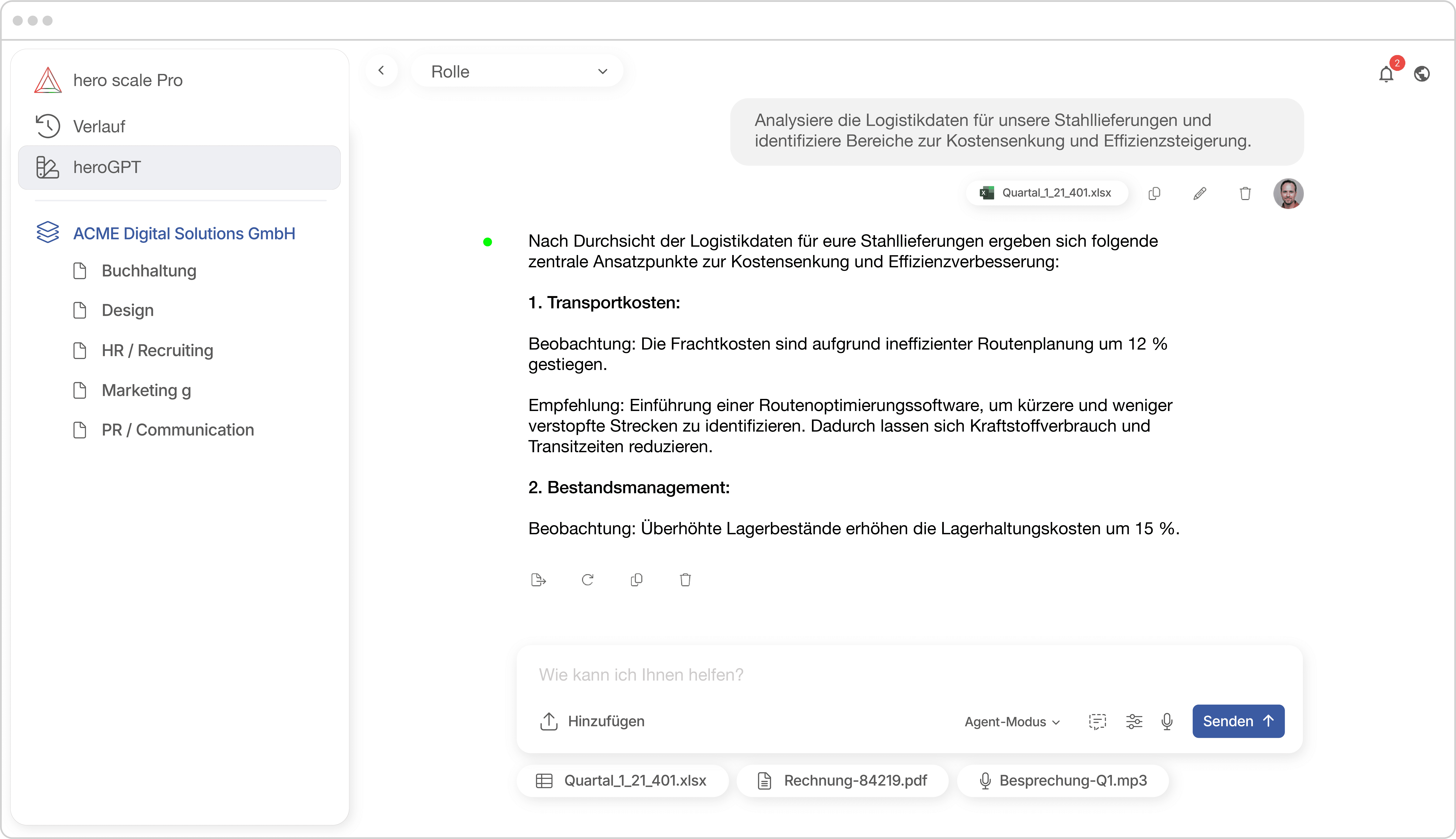Viewport: 1456px width, 839px height.
Task: Delete the user message via trash icon
Action: tap(1245, 194)
